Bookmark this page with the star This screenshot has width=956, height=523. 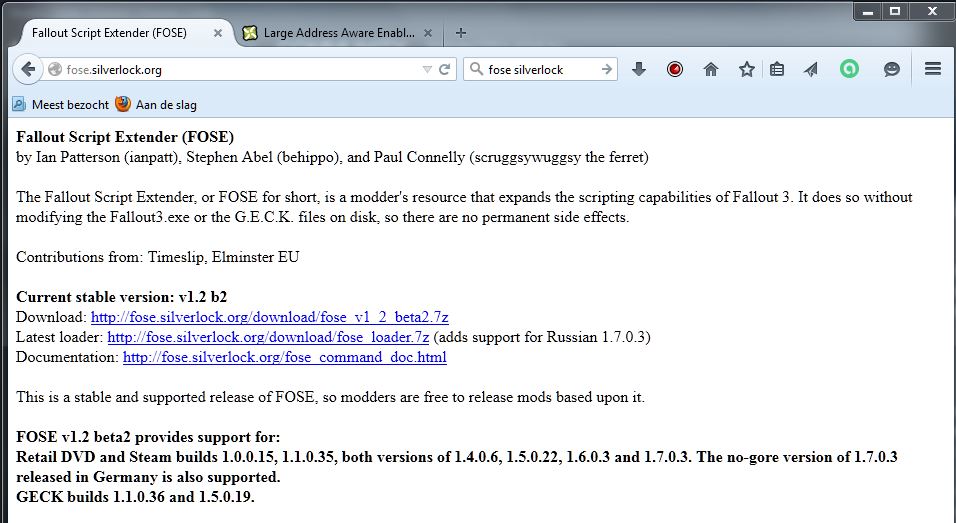[746, 69]
